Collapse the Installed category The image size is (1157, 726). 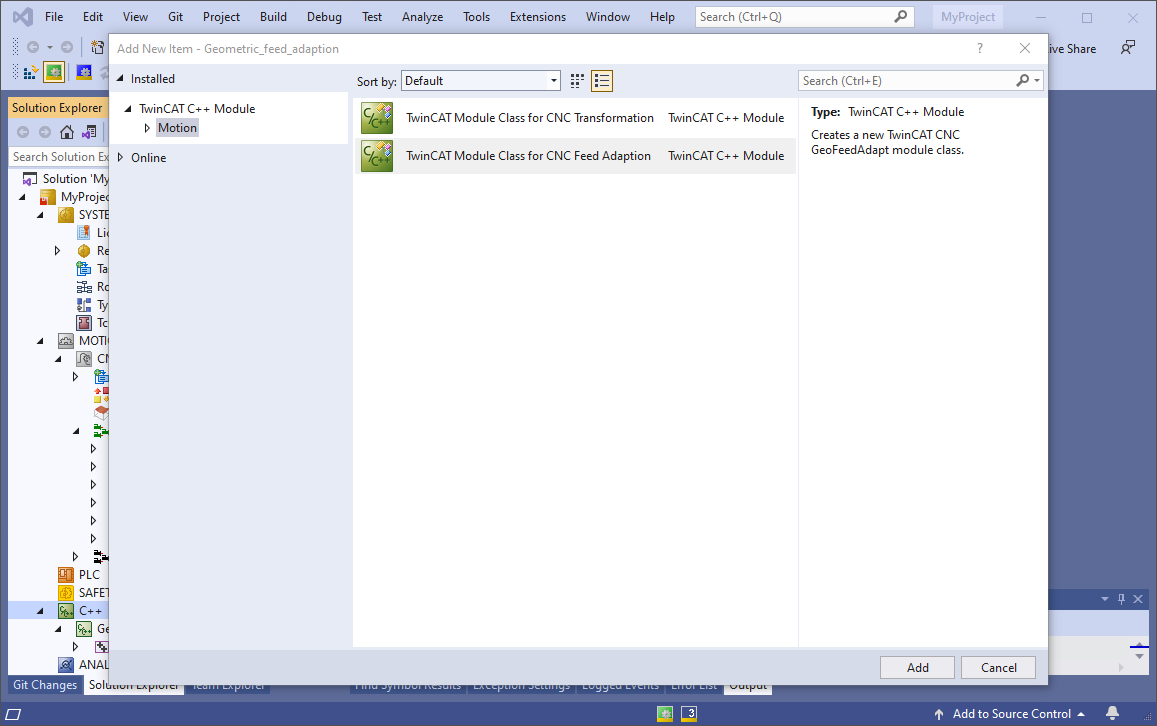121,79
